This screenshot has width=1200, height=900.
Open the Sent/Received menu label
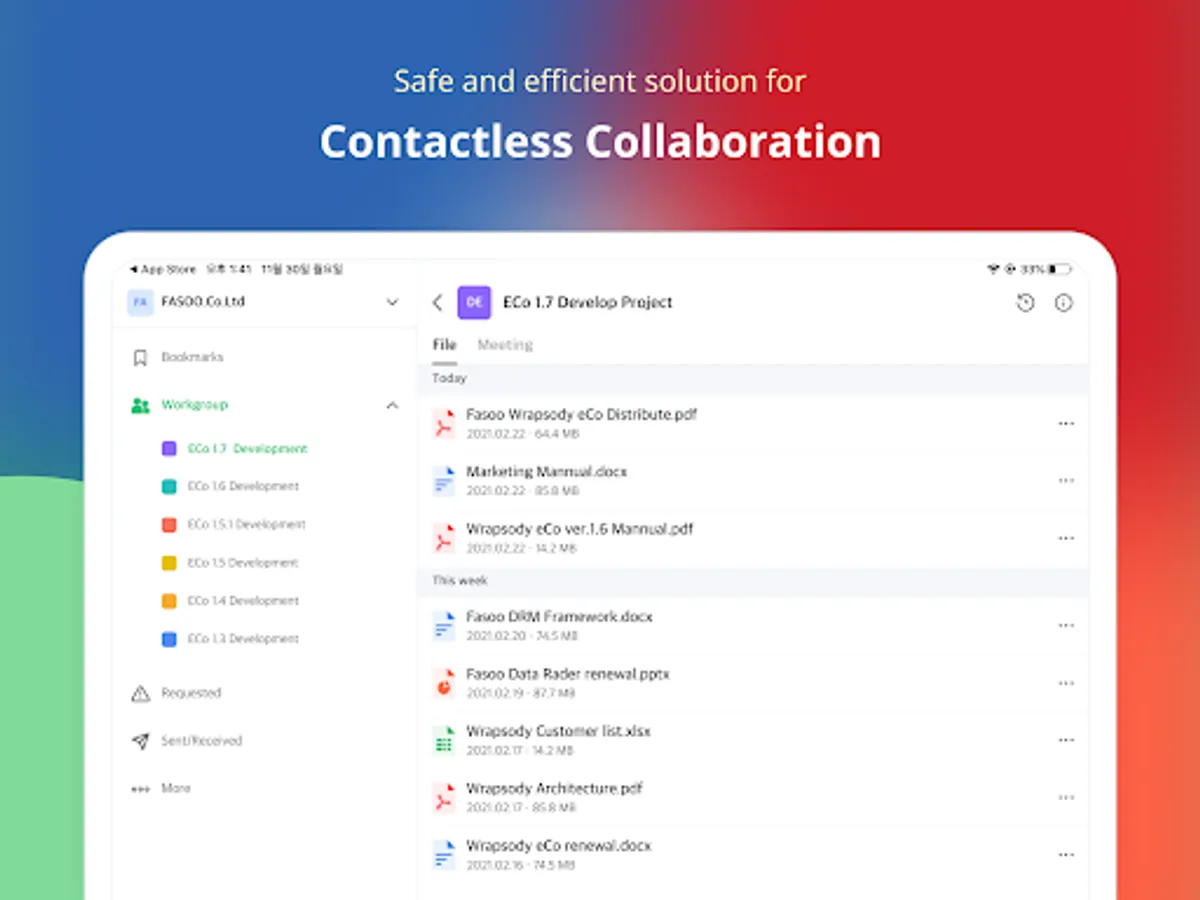click(x=202, y=741)
